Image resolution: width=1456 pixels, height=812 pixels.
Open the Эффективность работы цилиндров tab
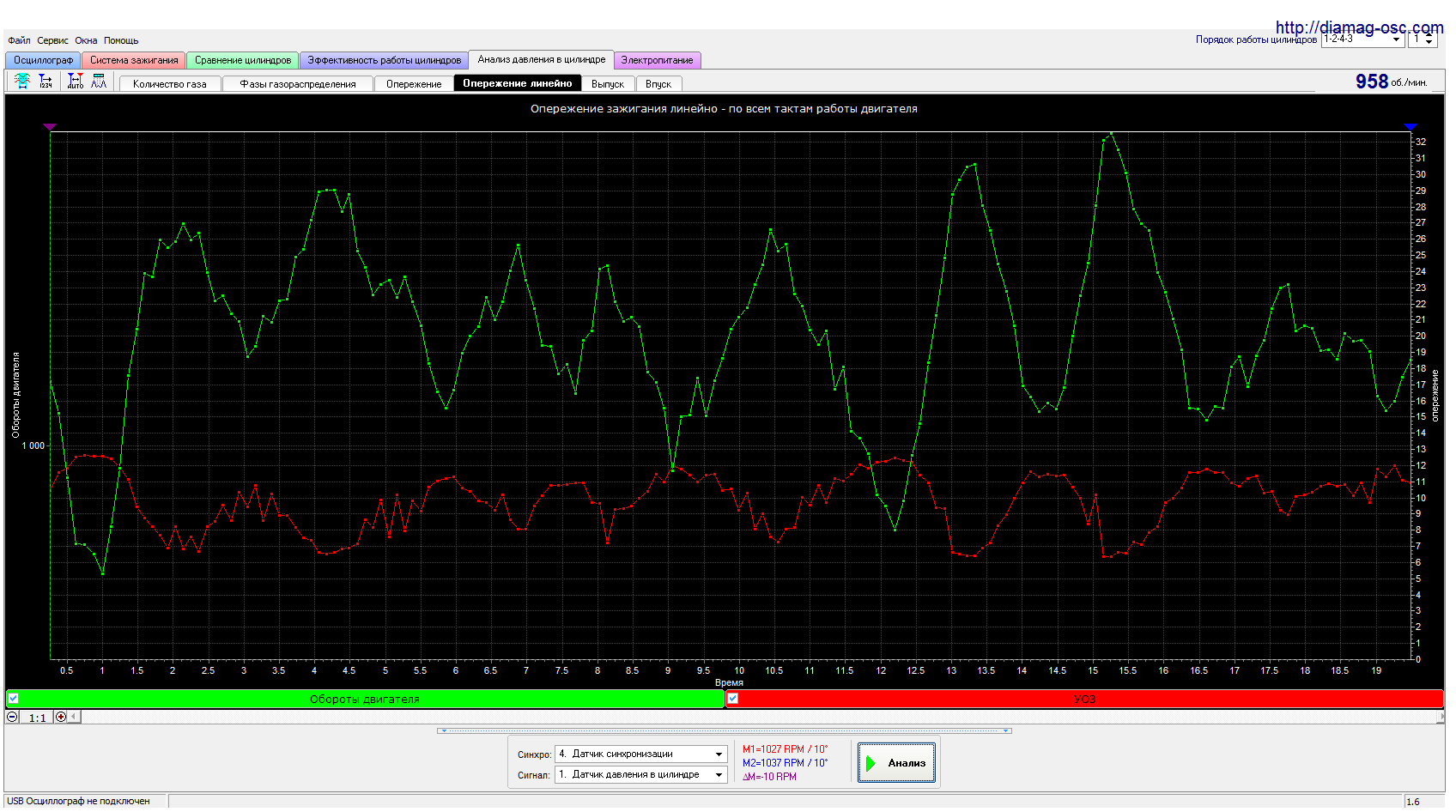[x=385, y=60]
